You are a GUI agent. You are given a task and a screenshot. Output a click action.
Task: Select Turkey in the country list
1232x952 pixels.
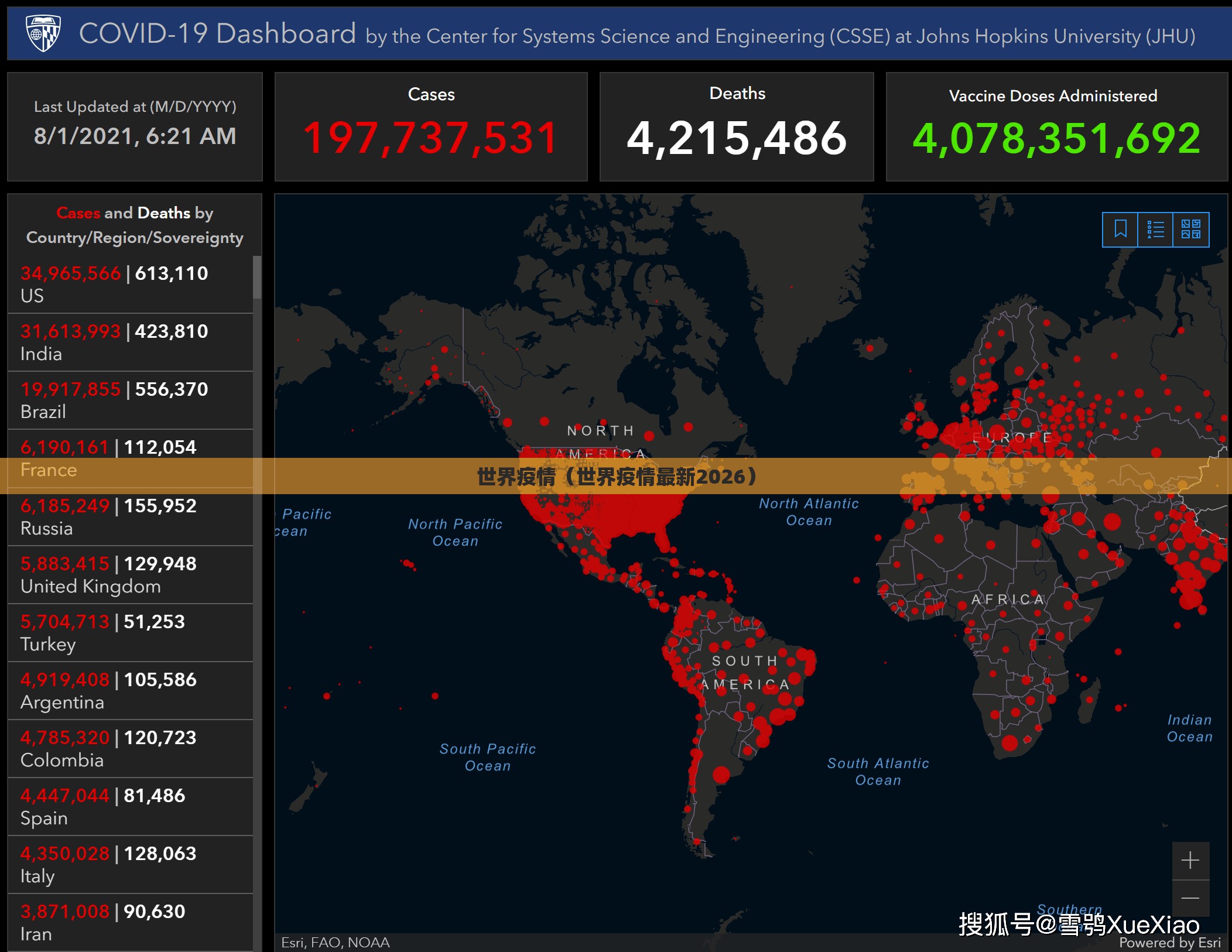click(x=131, y=632)
